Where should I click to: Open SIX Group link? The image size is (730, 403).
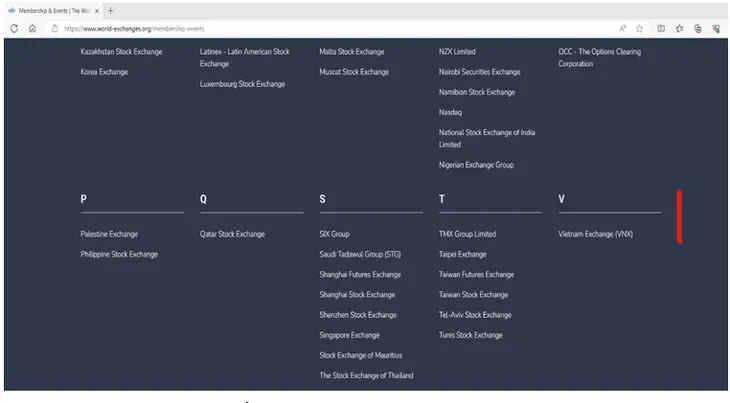[335, 234]
